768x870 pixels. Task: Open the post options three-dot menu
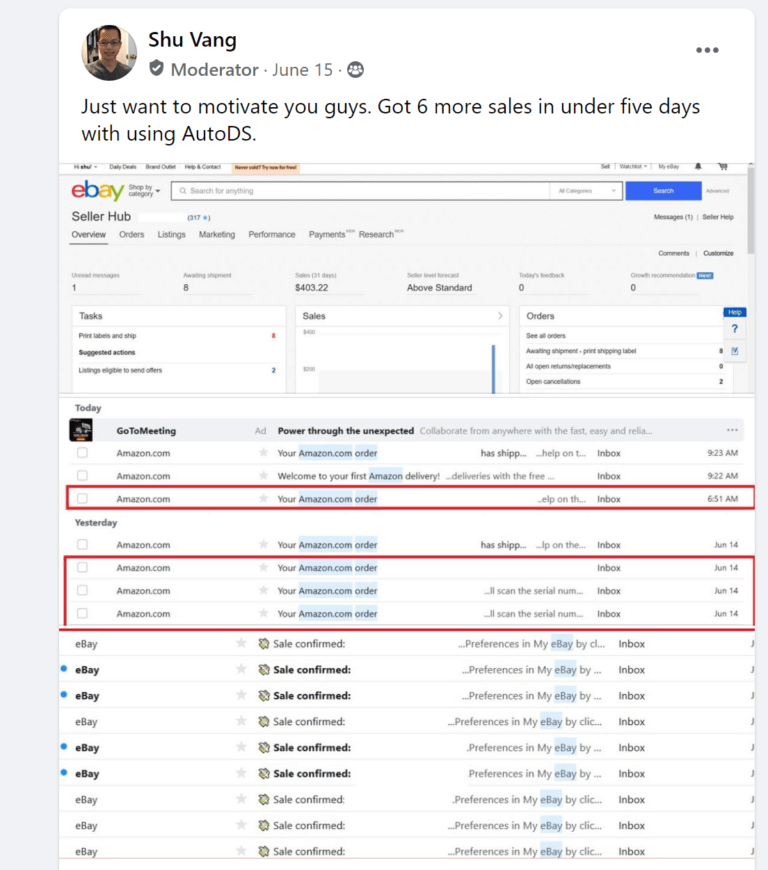click(707, 50)
